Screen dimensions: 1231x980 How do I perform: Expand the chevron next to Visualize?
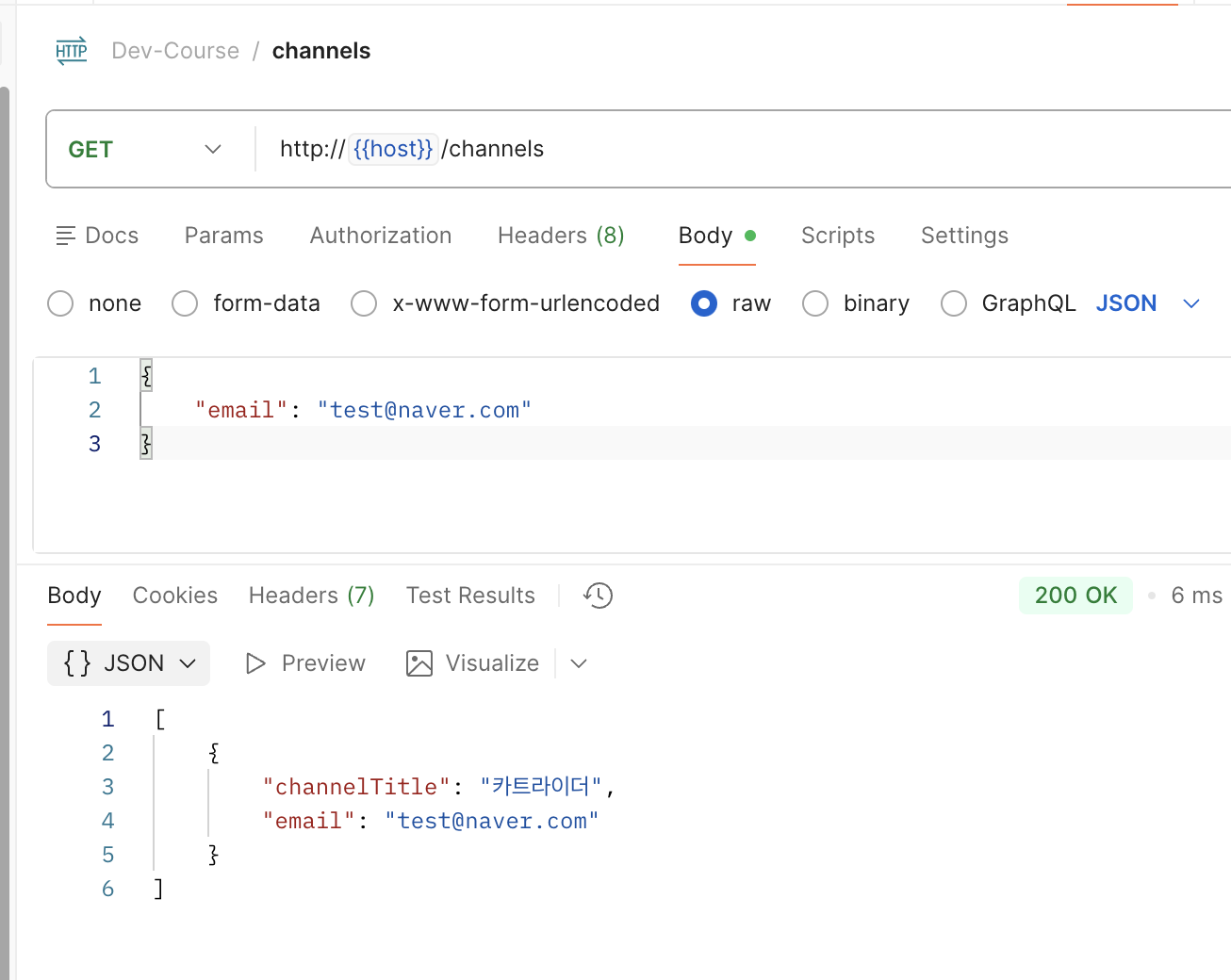(579, 663)
